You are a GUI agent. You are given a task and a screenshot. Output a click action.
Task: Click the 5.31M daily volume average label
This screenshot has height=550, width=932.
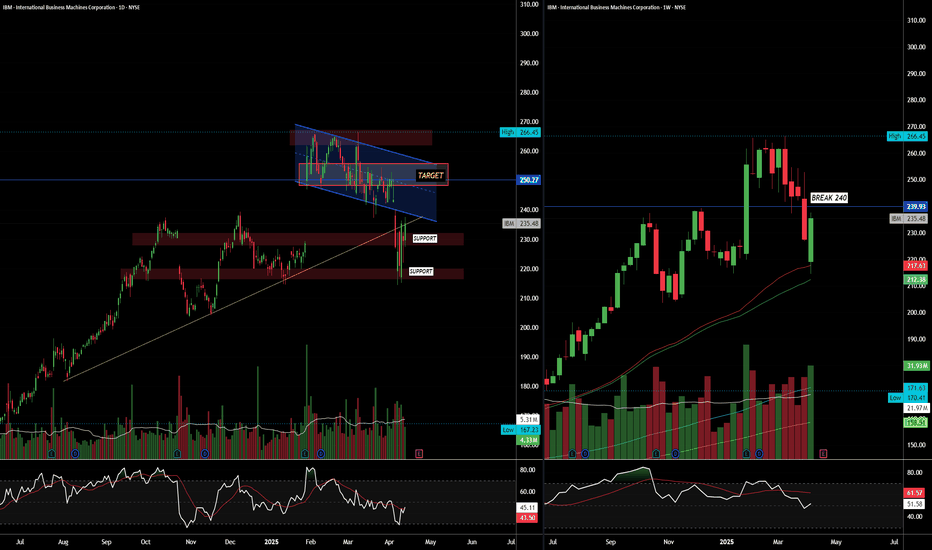(x=528, y=420)
